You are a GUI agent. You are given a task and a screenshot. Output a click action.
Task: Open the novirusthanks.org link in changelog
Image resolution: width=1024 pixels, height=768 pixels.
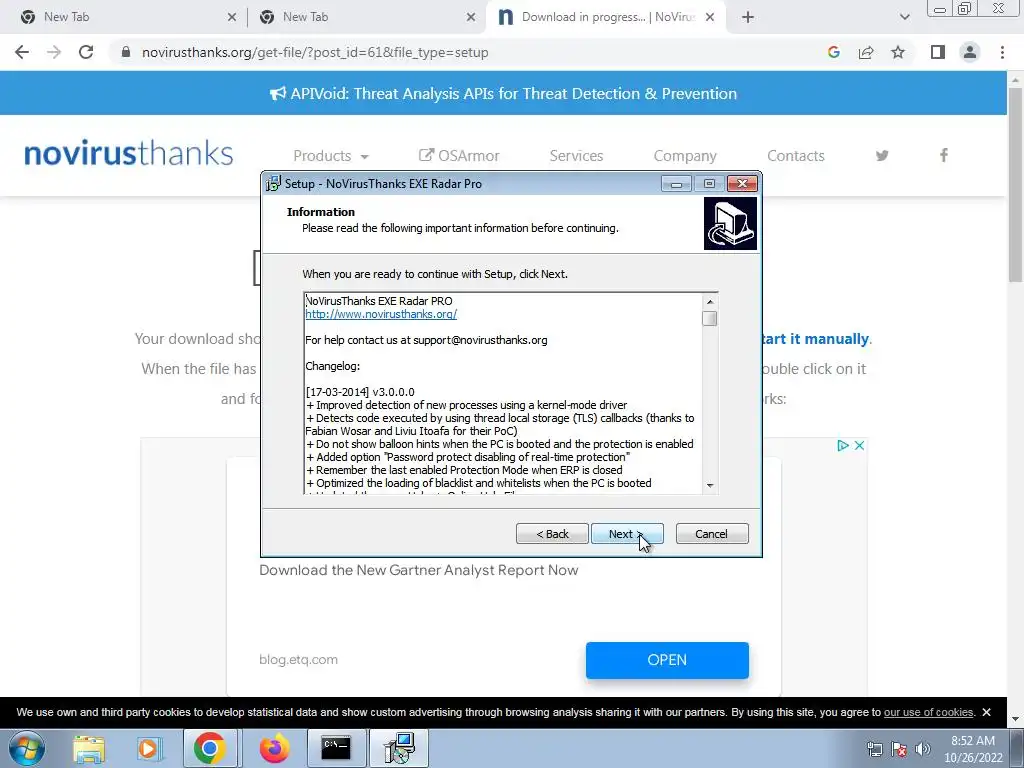[x=381, y=314]
